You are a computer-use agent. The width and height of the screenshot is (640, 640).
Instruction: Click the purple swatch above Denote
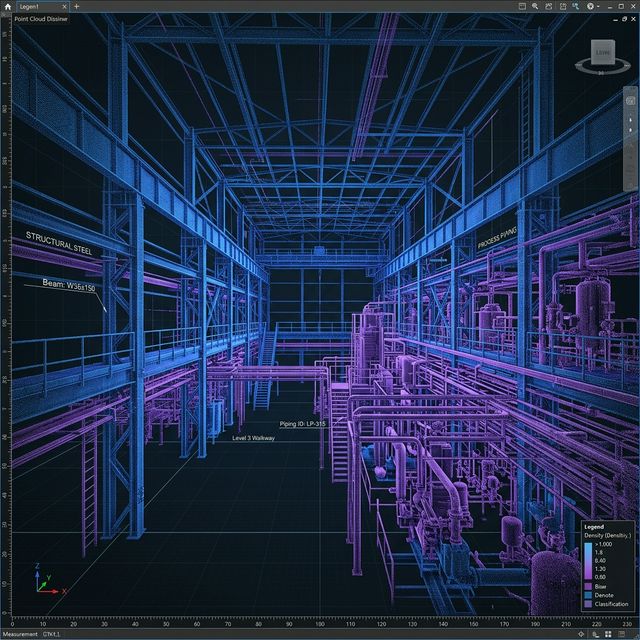click(588, 587)
